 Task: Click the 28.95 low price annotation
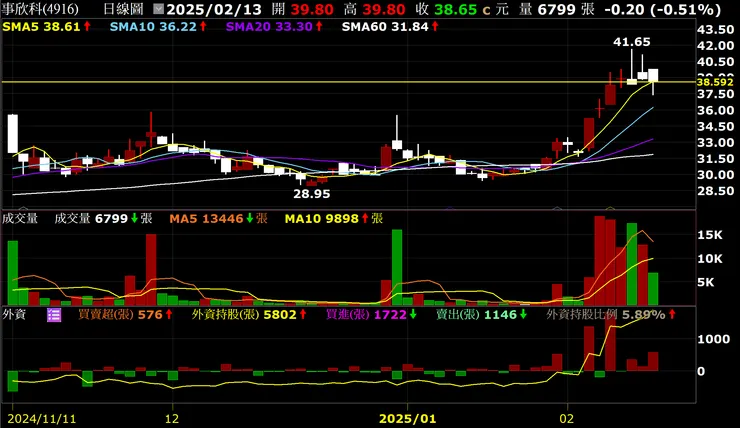[x=311, y=194]
